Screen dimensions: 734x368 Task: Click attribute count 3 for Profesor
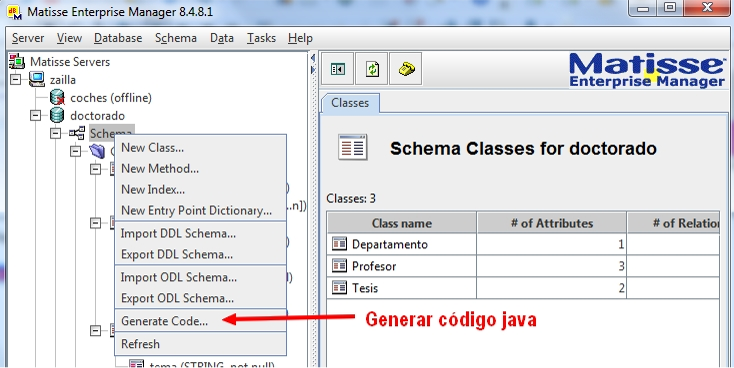pyautogui.click(x=551, y=266)
